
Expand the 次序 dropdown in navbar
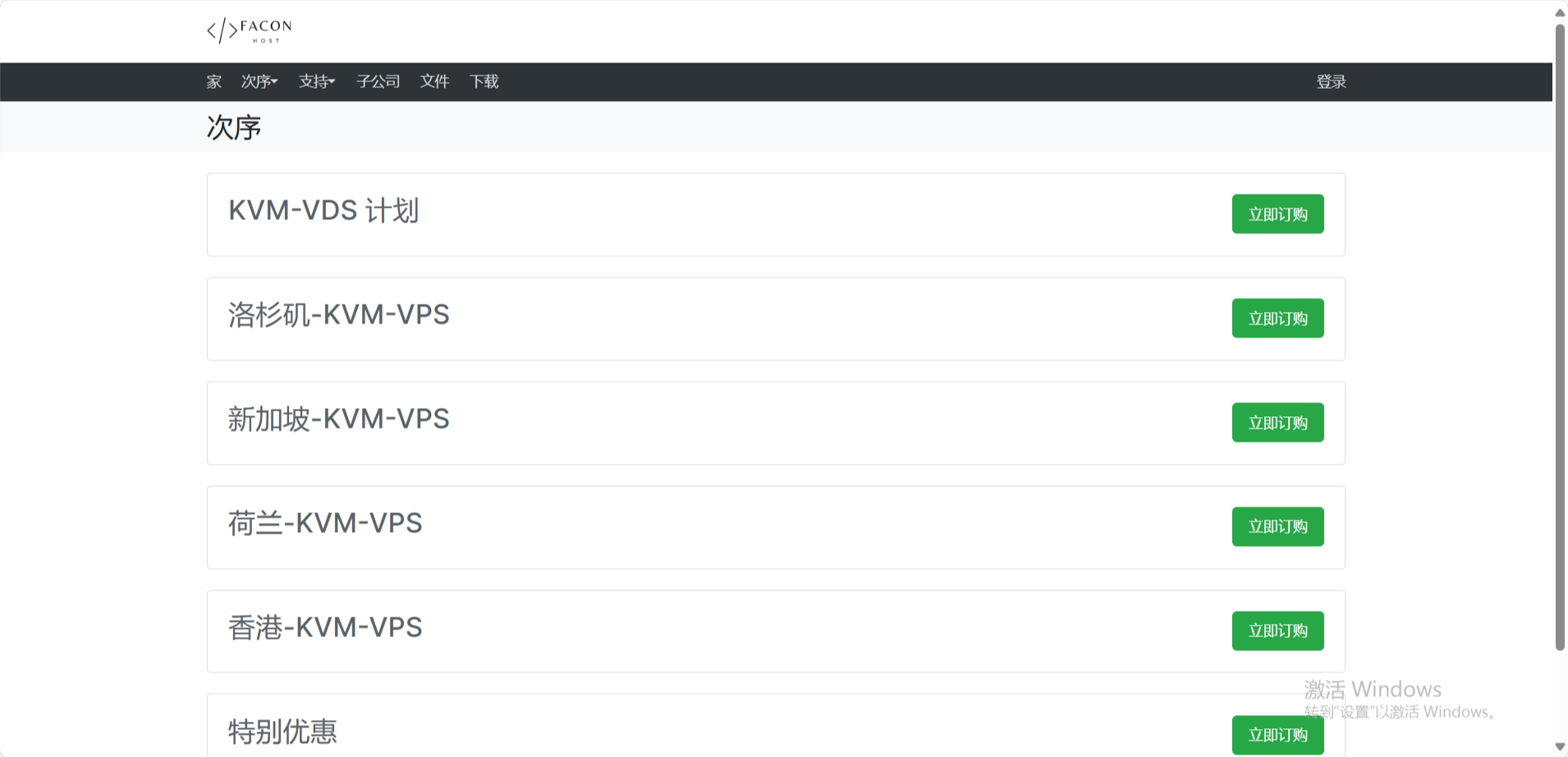[259, 81]
